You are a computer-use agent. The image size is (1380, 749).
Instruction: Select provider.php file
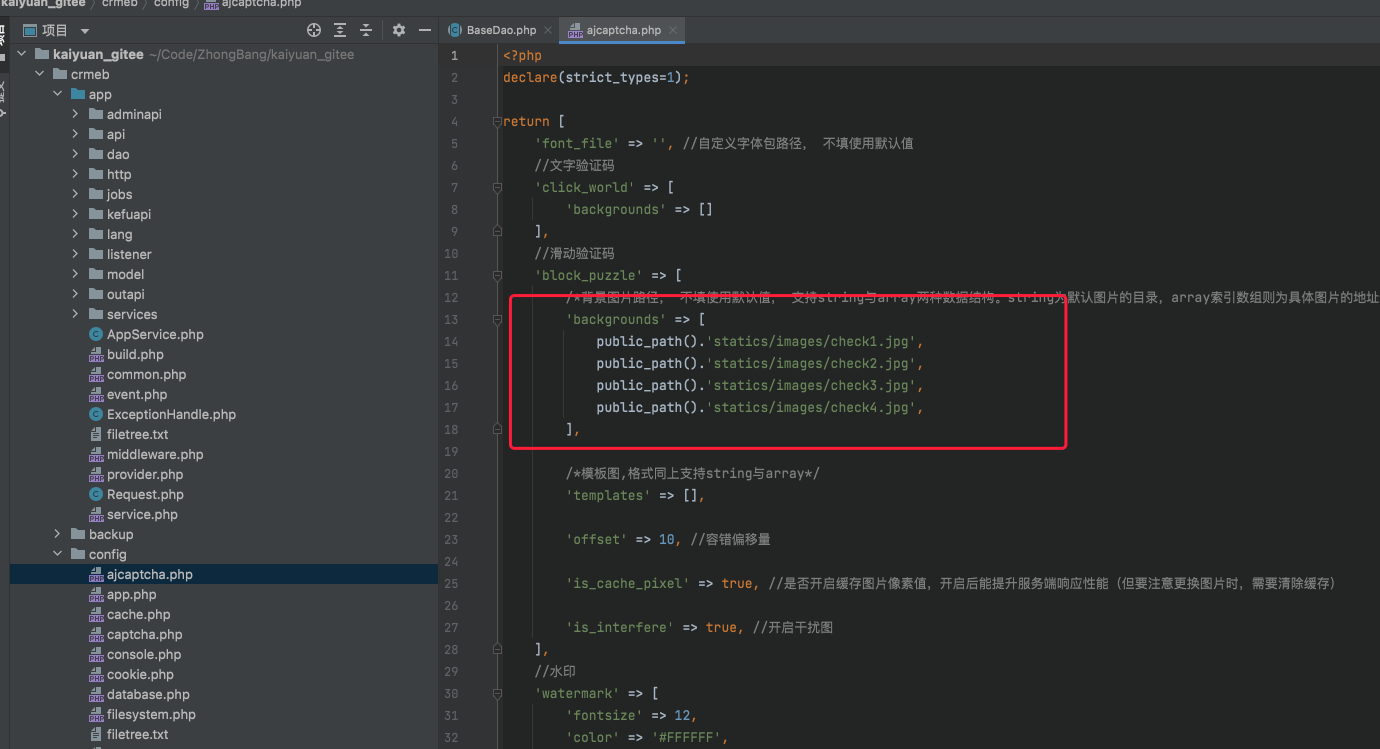[145, 474]
